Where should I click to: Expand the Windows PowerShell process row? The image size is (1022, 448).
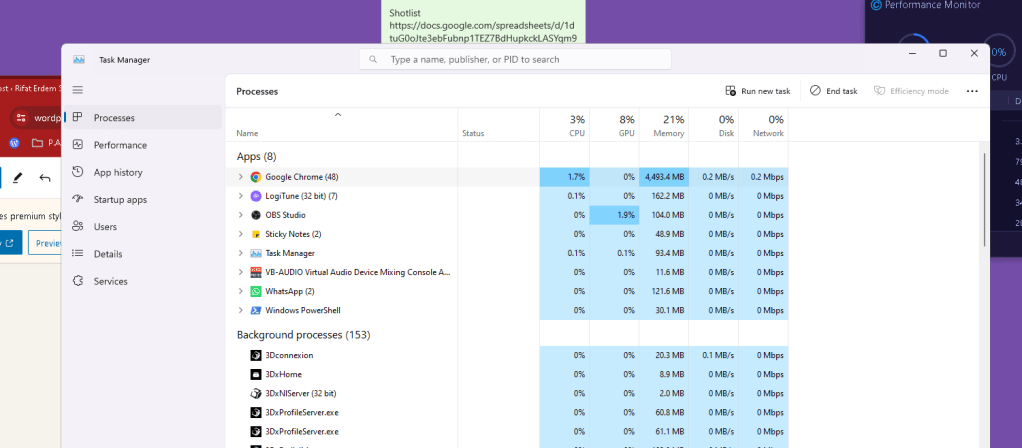point(241,310)
